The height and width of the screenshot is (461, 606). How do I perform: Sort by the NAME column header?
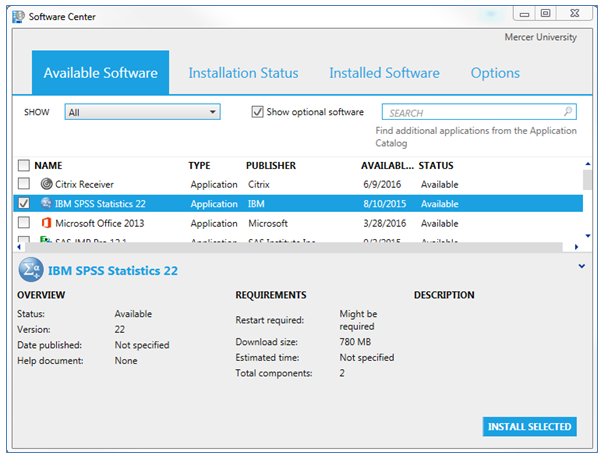(x=48, y=165)
